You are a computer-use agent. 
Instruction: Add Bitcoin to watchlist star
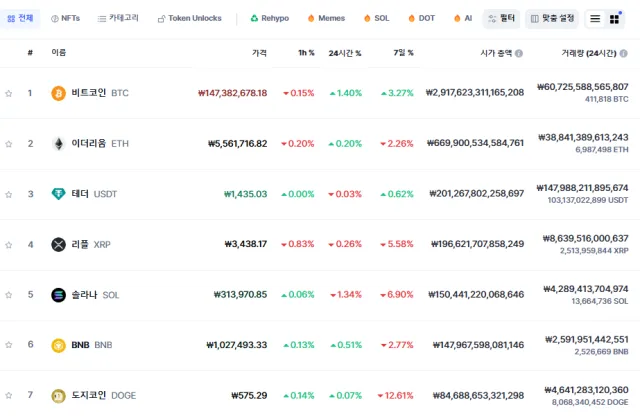[9, 93]
